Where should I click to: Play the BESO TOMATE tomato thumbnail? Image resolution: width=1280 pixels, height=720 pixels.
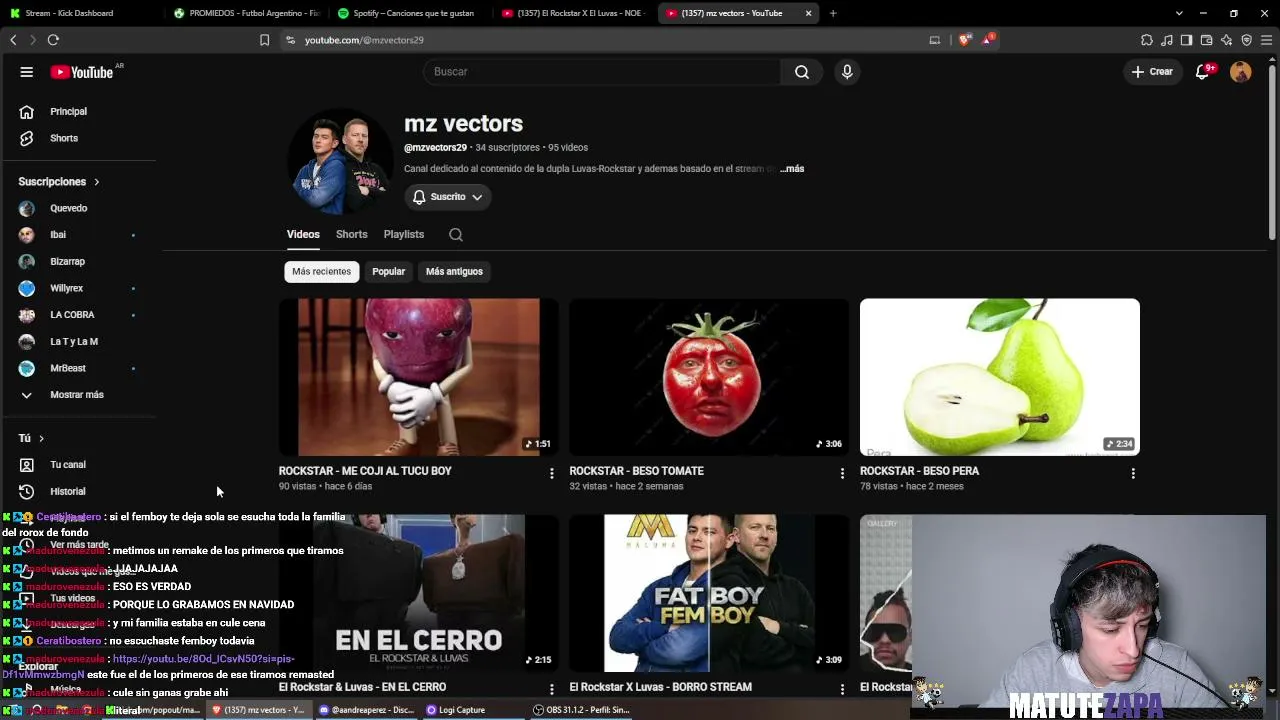[x=709, y=377]
